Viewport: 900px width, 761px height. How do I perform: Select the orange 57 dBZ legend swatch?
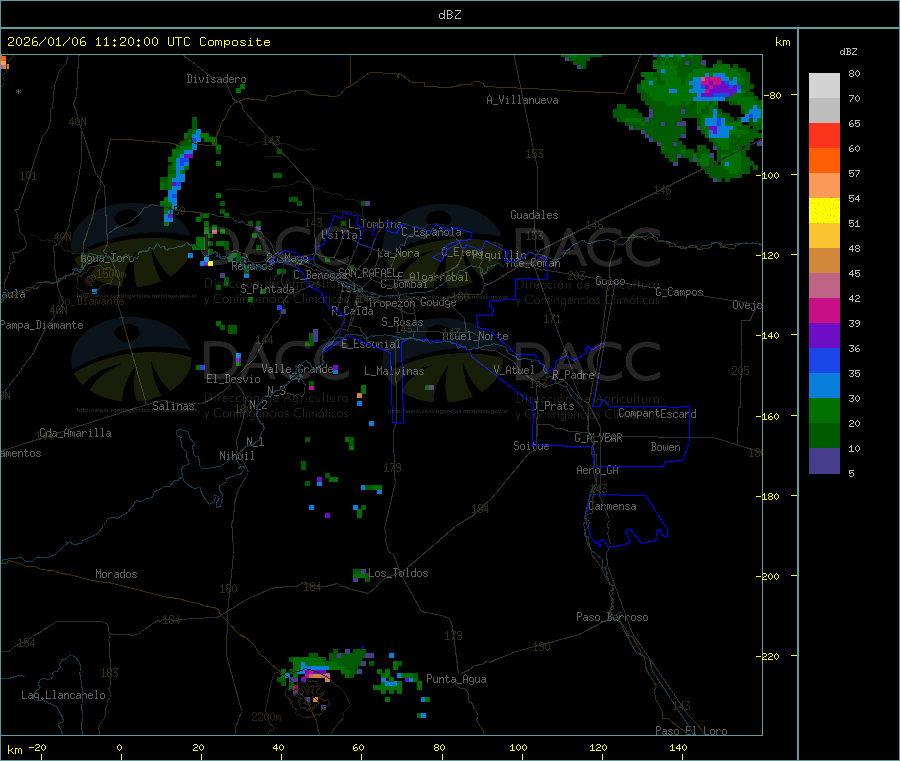tap(824, 161)
